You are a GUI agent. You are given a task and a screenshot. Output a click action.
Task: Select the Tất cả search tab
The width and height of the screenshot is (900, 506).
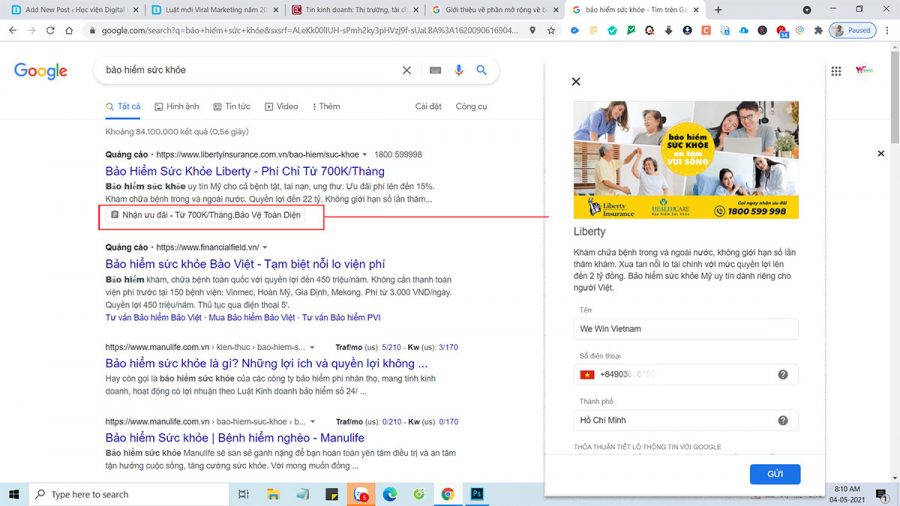tap(123, 106)
